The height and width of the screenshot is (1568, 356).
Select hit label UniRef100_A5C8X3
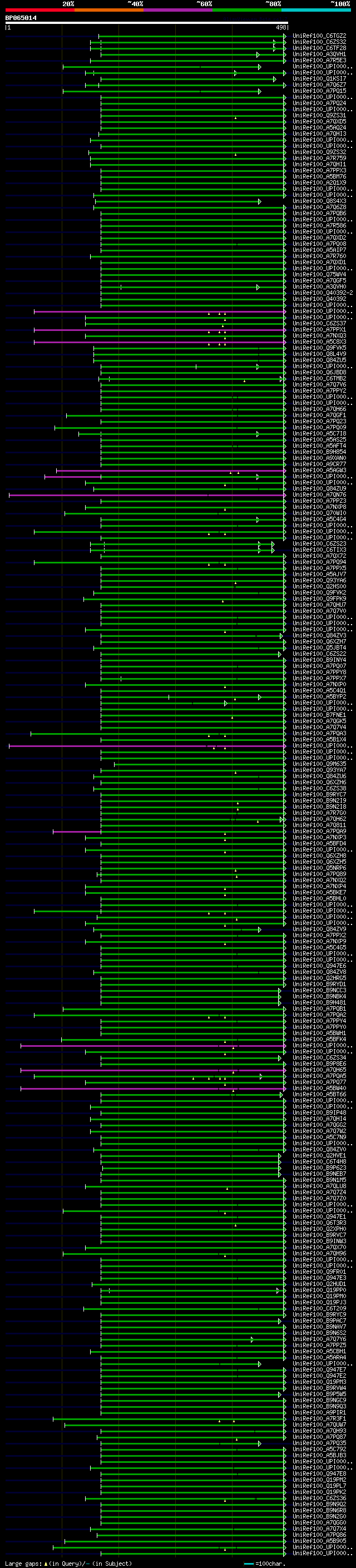319,342
